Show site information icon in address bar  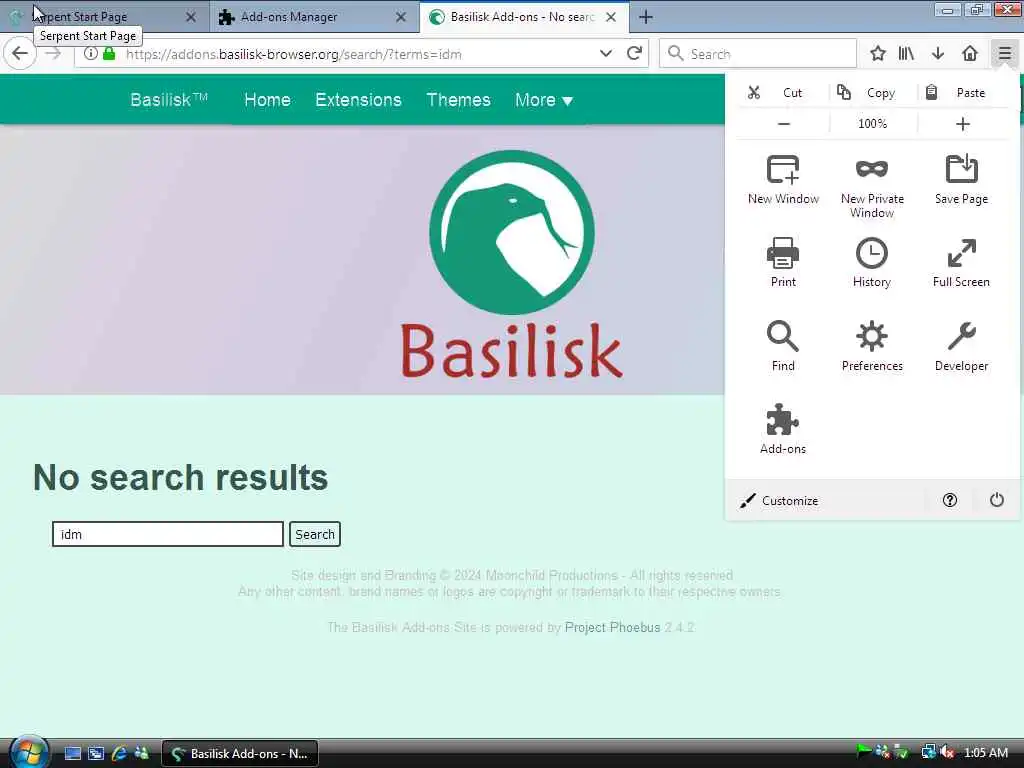pos(91,54)
